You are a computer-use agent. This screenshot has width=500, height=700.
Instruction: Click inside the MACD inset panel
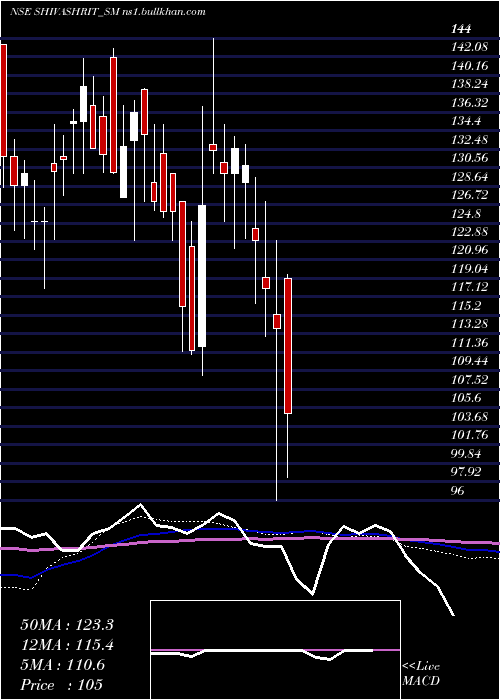[x=275, y=650]
